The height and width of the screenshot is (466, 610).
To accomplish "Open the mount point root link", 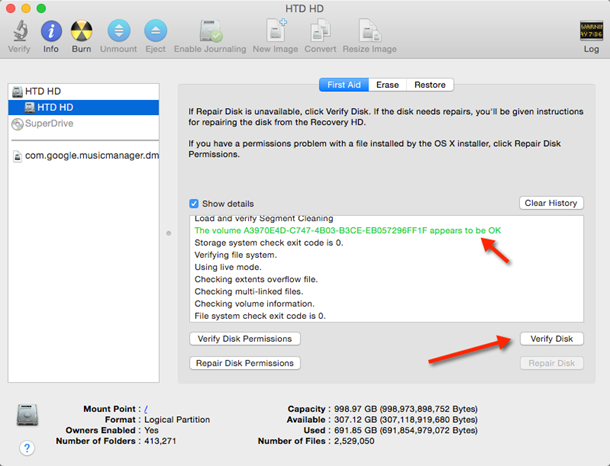I will click(x=146, y=408).
